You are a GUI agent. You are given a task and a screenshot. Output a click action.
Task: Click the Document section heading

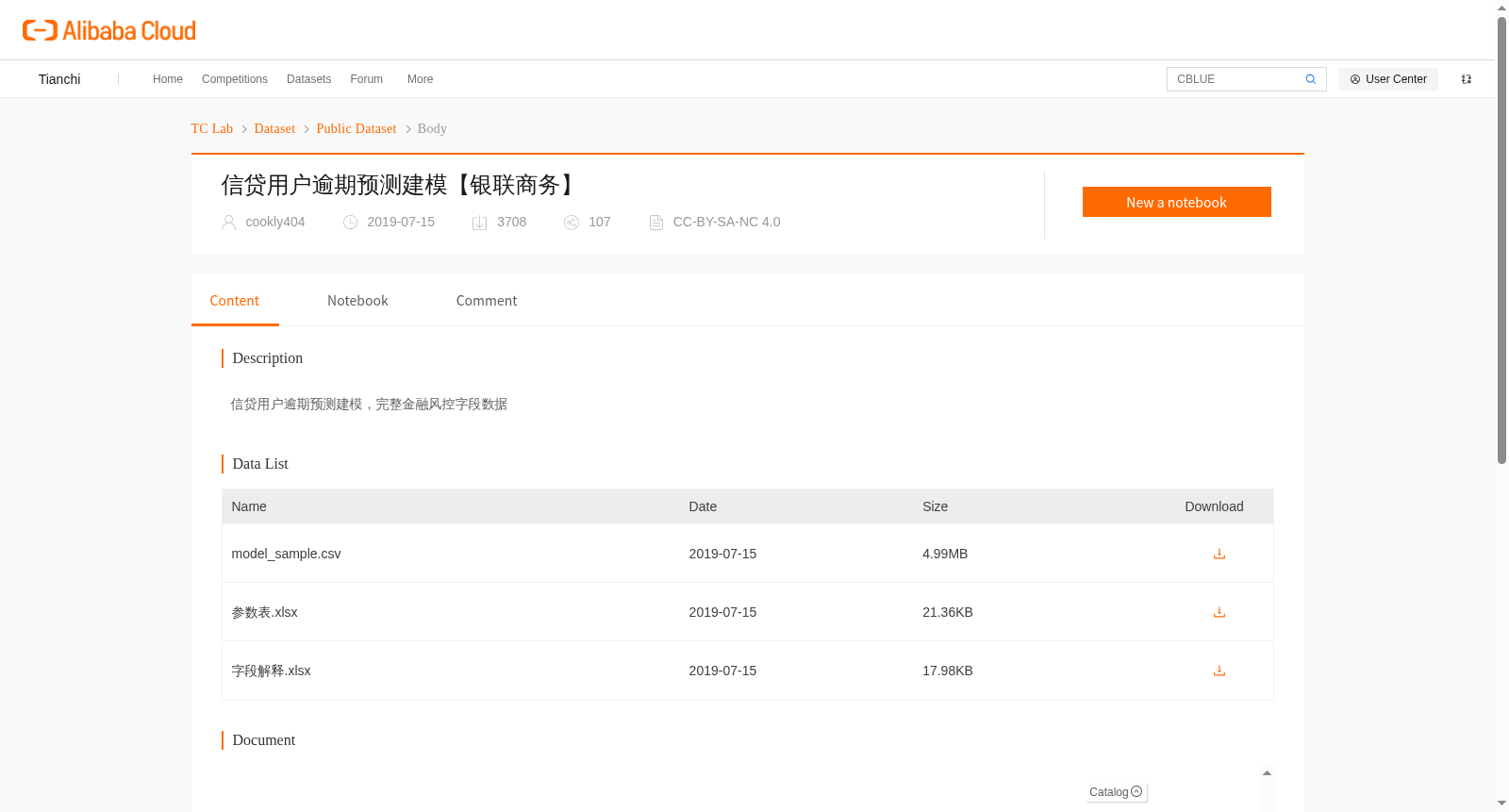[x=264, y=740]
